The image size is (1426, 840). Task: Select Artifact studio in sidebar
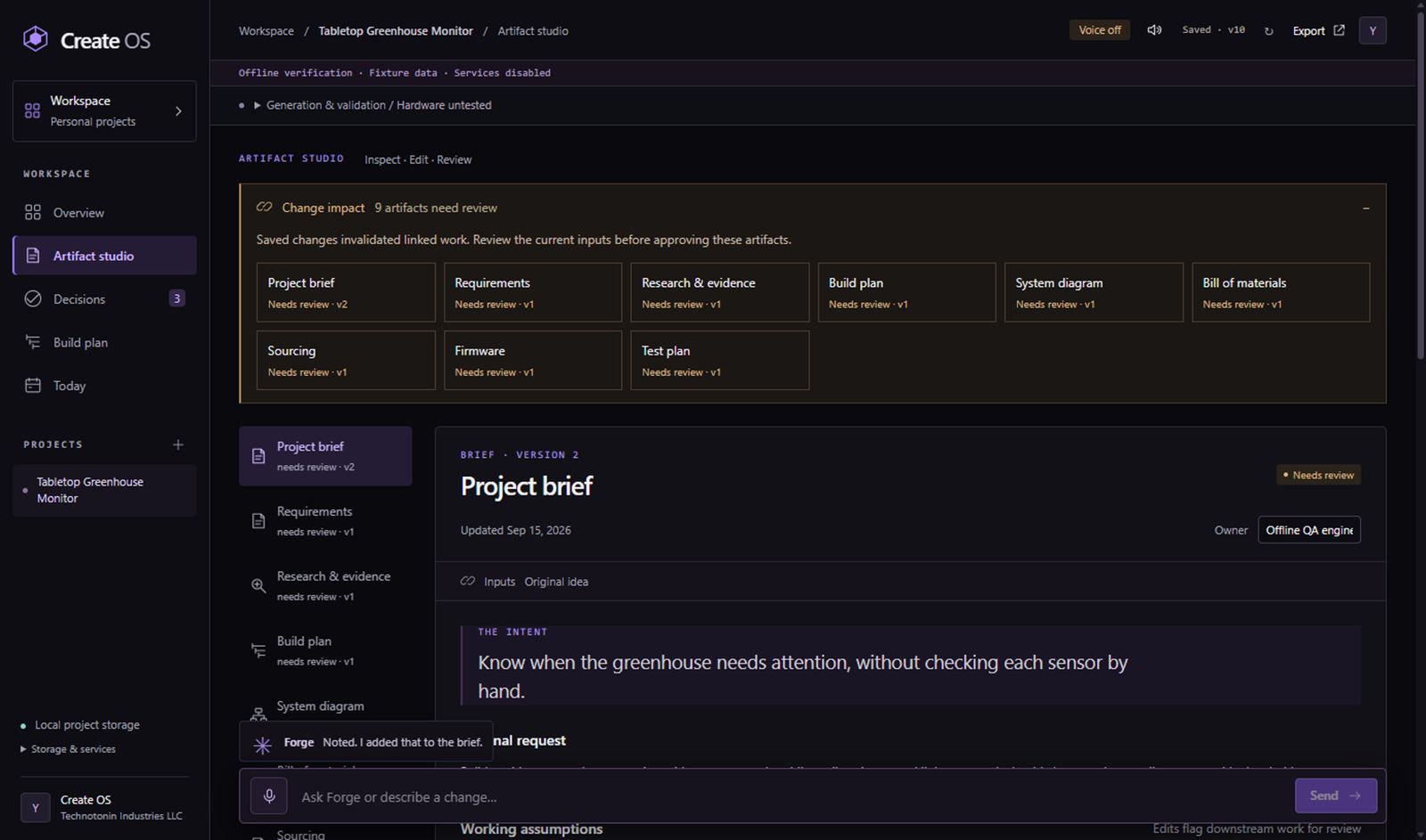coord(104,256)
